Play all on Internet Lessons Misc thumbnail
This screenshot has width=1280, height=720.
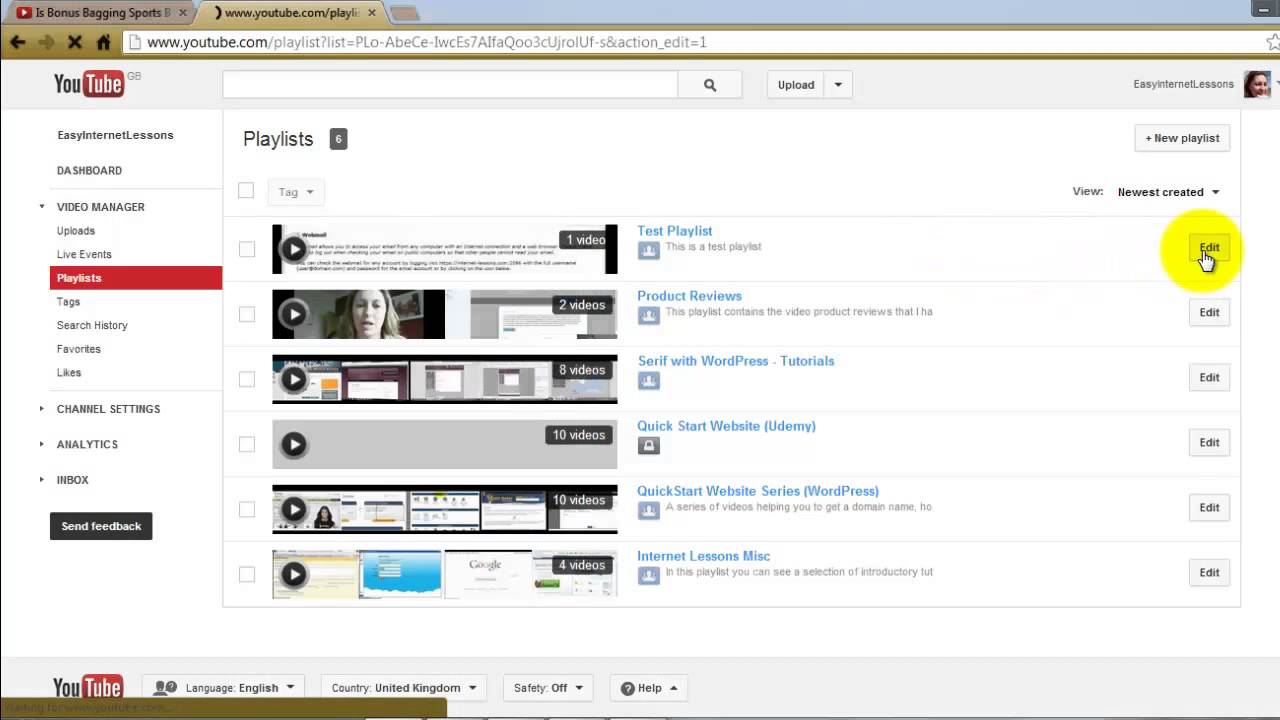tap(293, 574)
